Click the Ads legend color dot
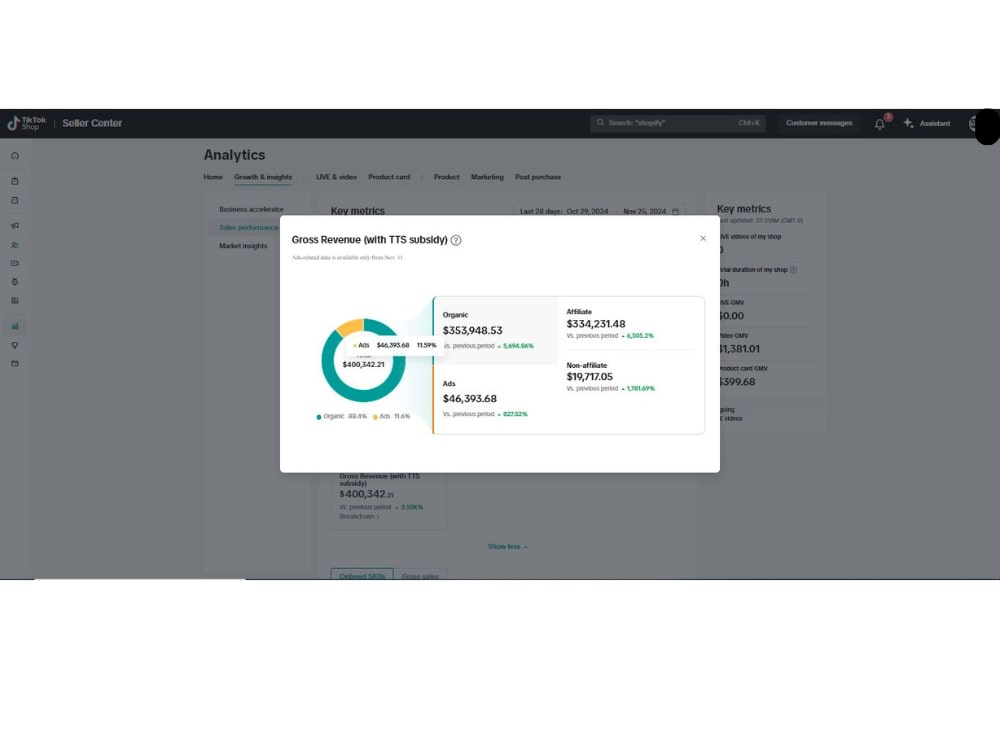This screenshot has width=1000, height=750. coord(375,417)
